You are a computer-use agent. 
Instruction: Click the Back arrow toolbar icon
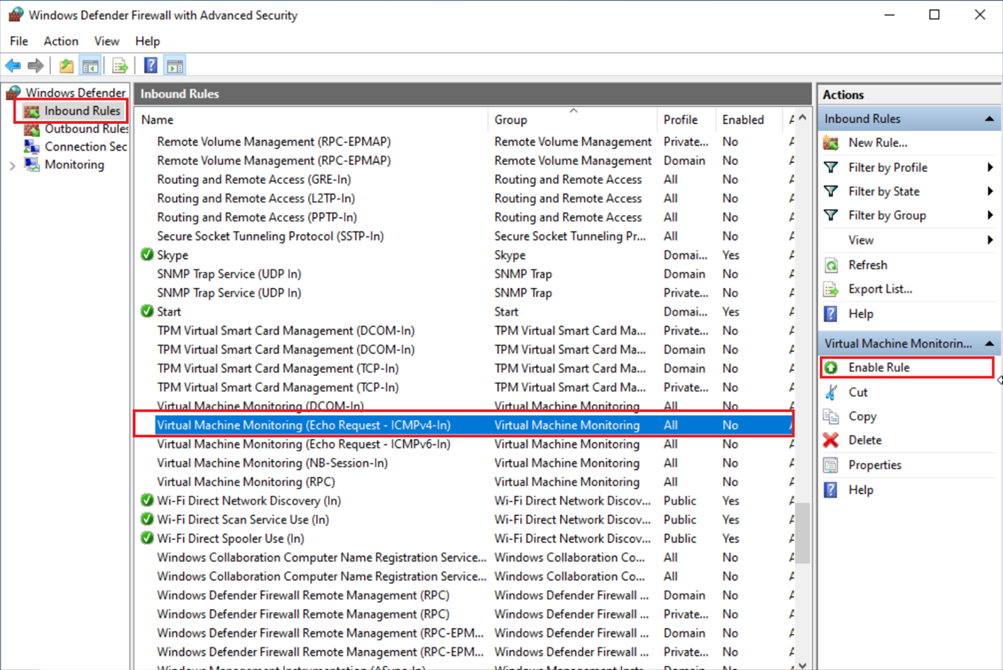(13, 66)
